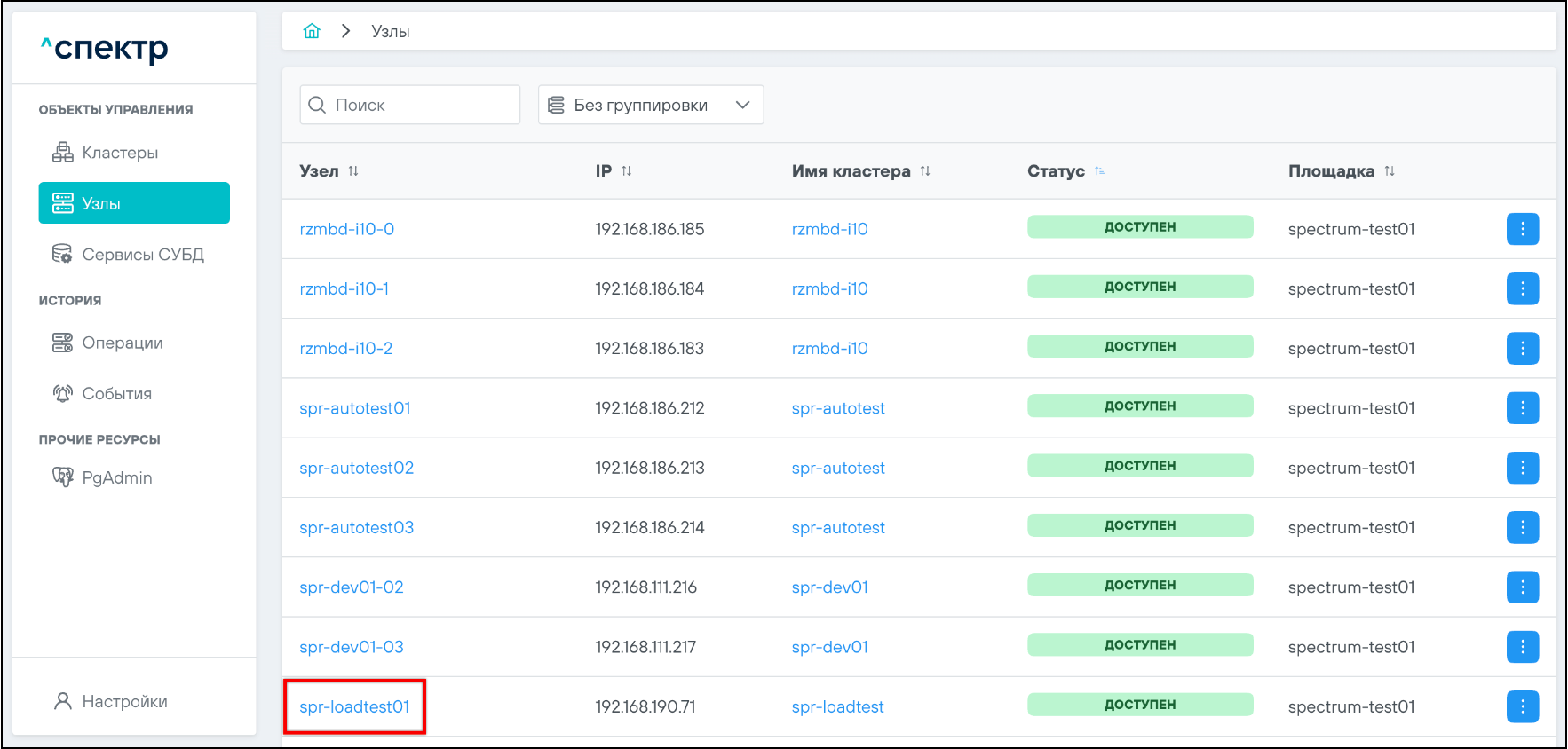Viewport: 1568px width, 749px height.
Task: Launch PgAdmin from the sidebar
Action: (x=116, y=478)
